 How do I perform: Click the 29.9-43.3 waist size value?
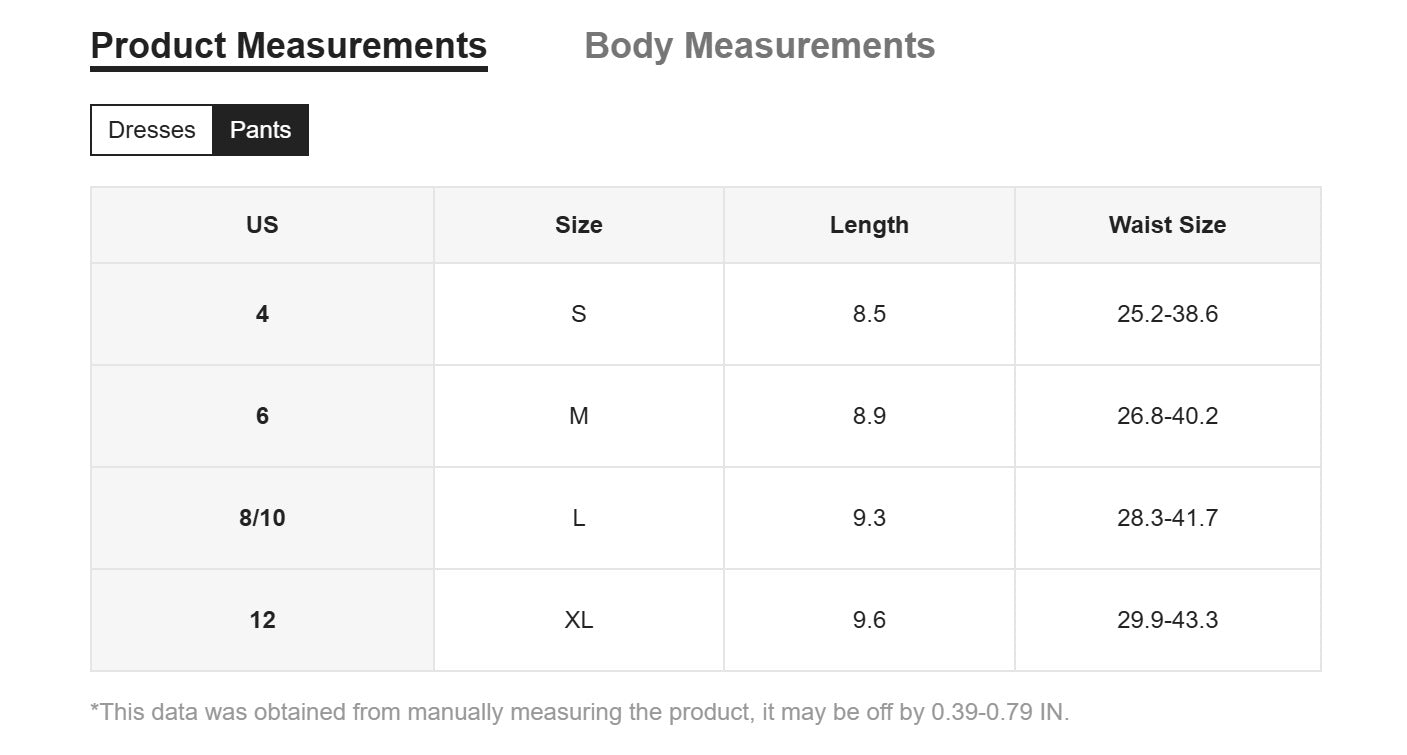[x=1167, y=620]
